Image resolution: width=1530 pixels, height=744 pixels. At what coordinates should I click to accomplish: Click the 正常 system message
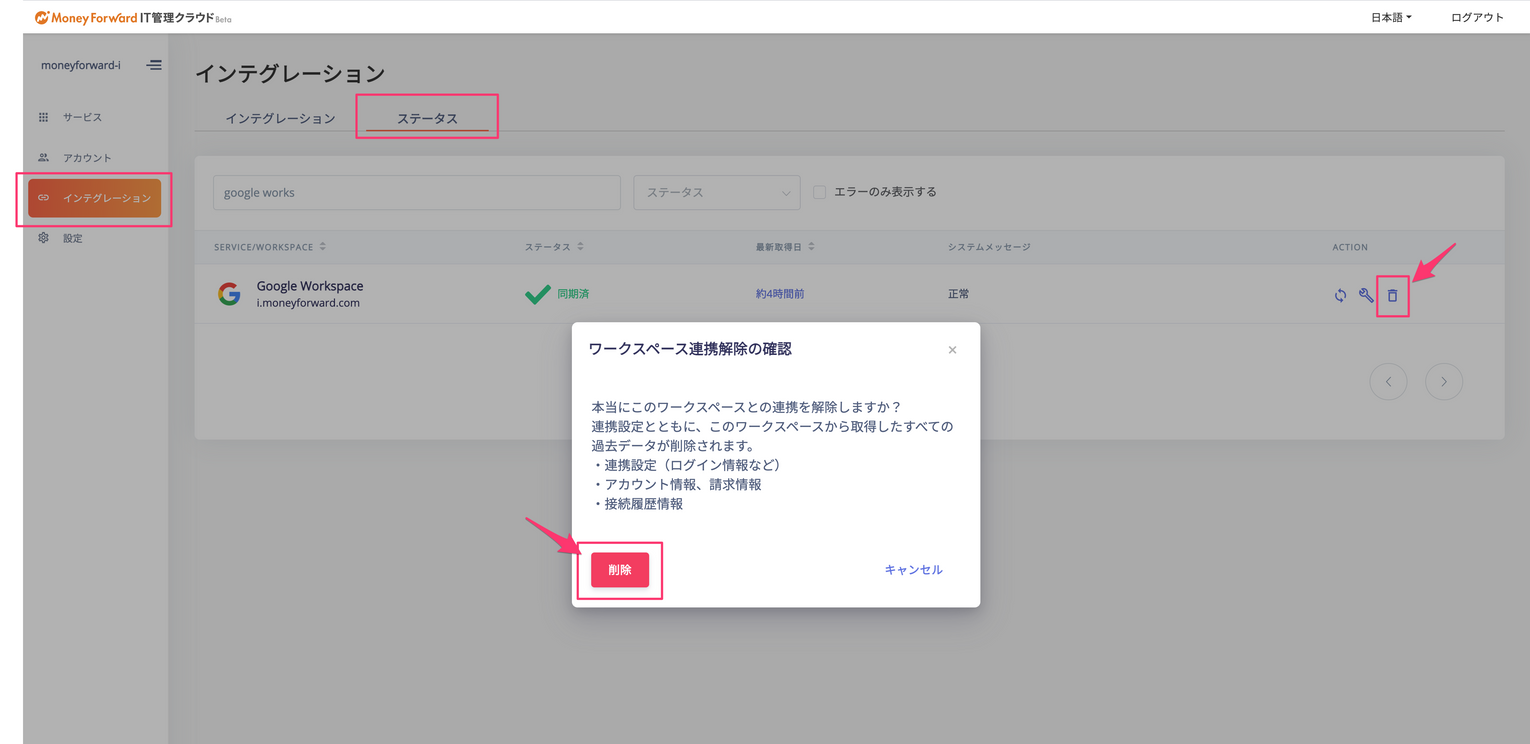(958, 294)
